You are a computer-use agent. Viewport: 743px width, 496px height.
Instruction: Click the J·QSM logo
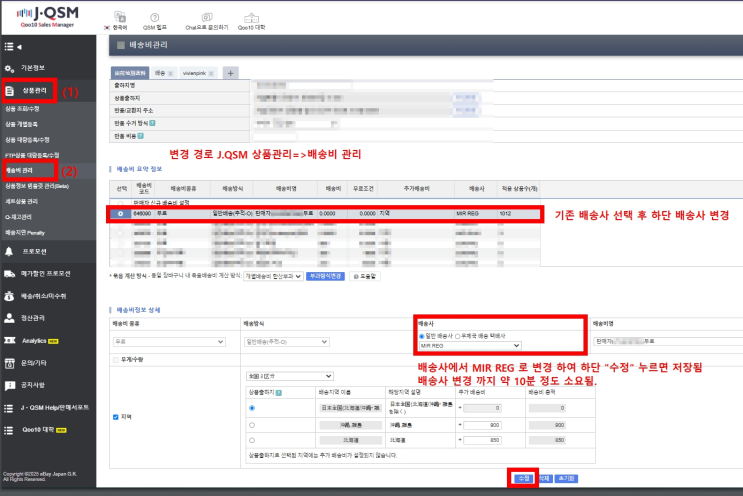coord(47,17)
